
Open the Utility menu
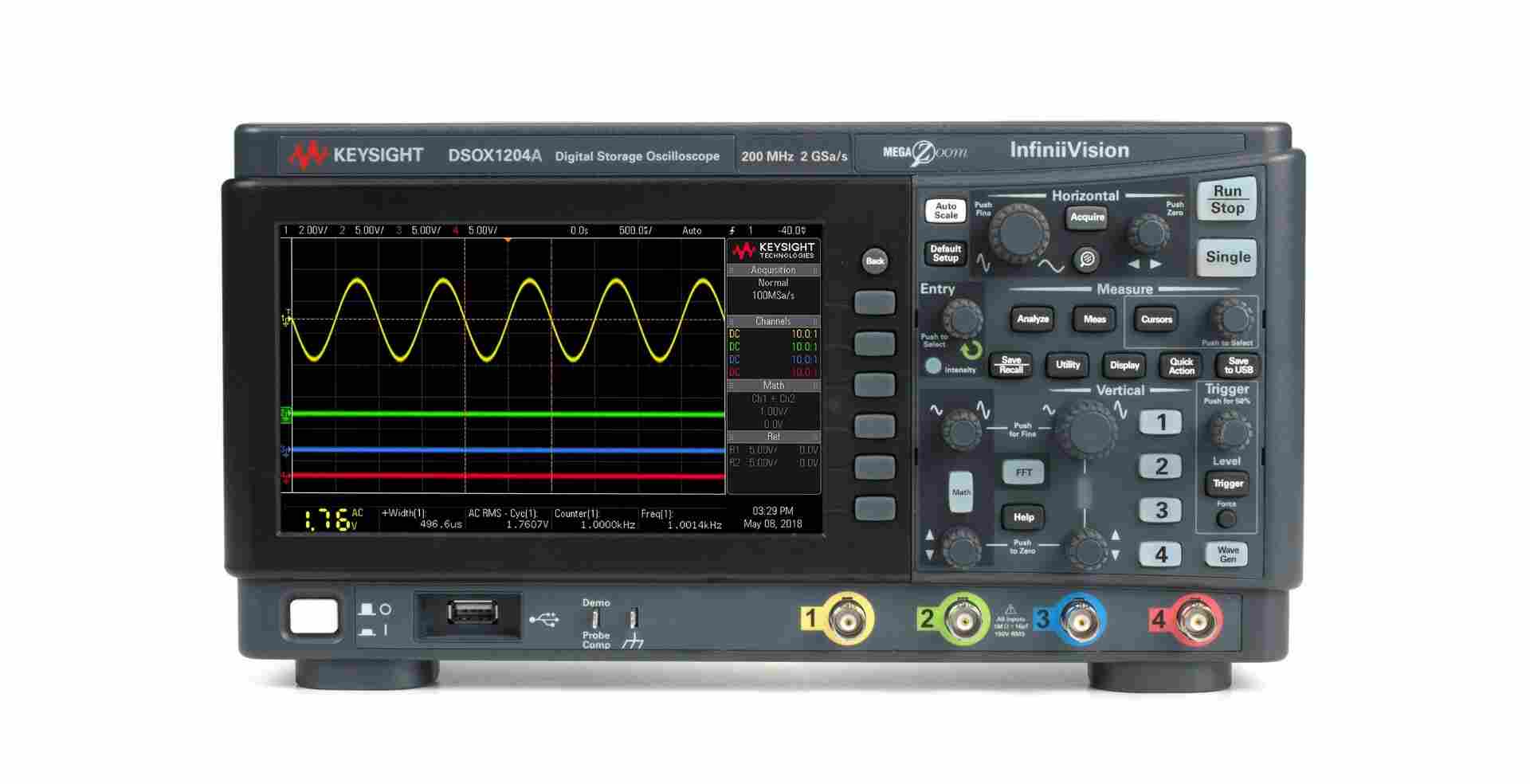pyautogui.click(x=1067, y=365)
